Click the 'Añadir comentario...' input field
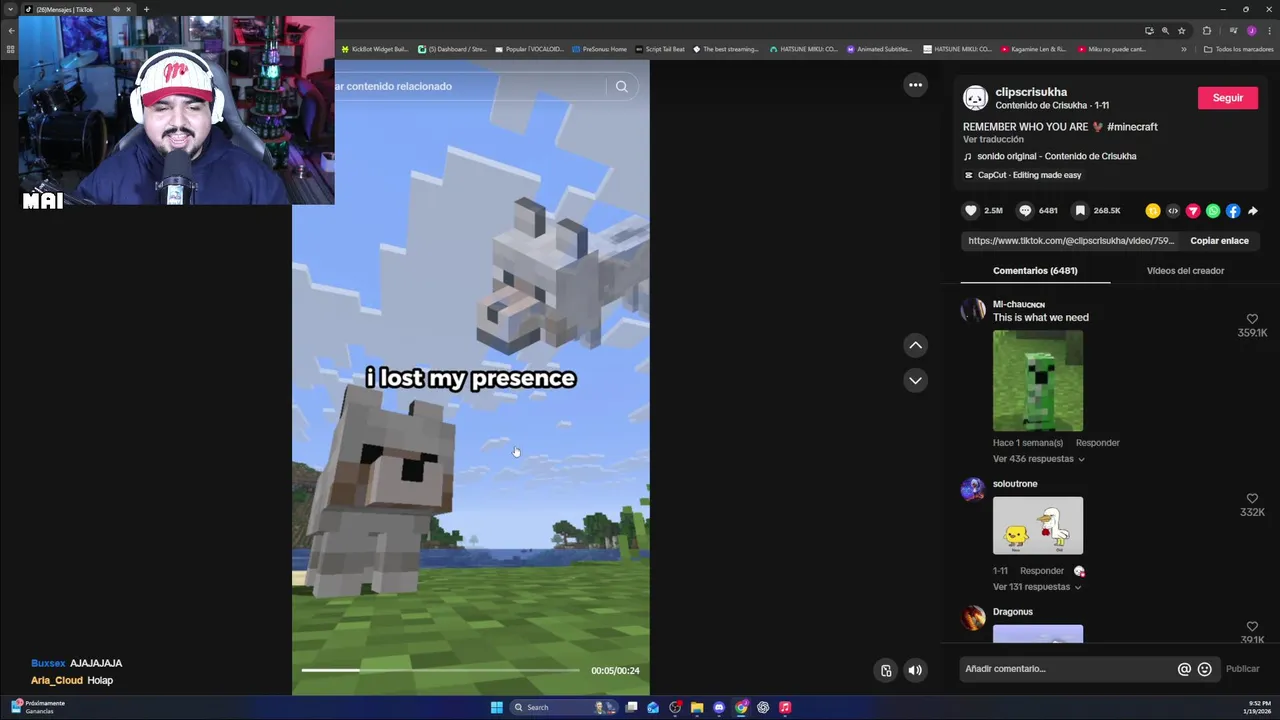The height and width of the screenshot is (720, 1280). (1066, 669)
